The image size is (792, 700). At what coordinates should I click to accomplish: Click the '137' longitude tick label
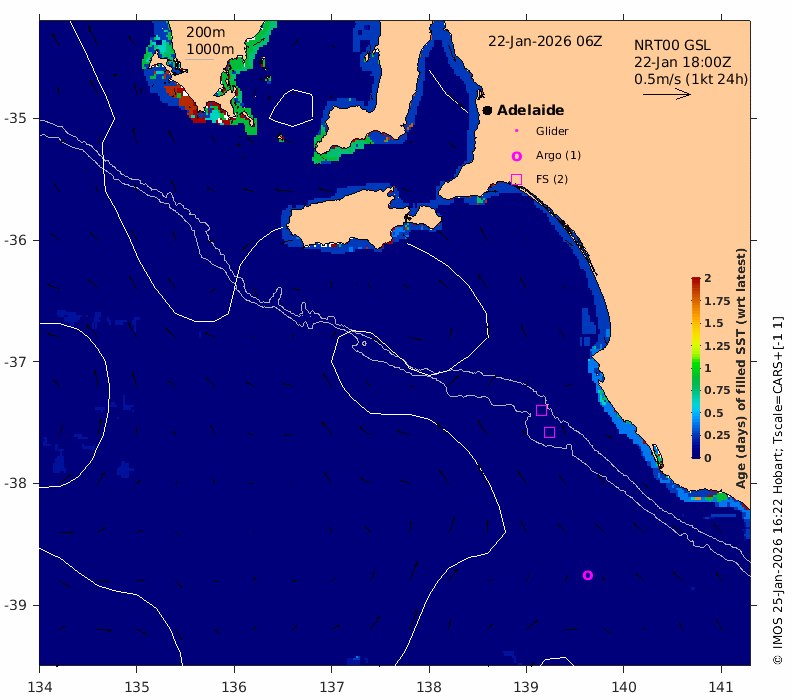click(x=331, y=687)
